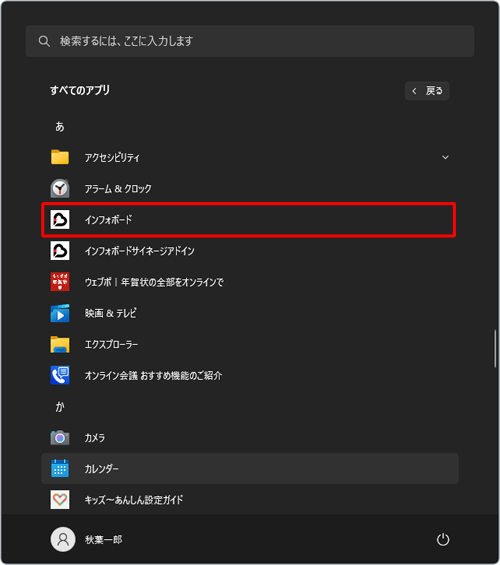This screenshot has height=565, width=500.
Task: Click the 秋葉一郎 account name
Action: [x=103, y=539]
